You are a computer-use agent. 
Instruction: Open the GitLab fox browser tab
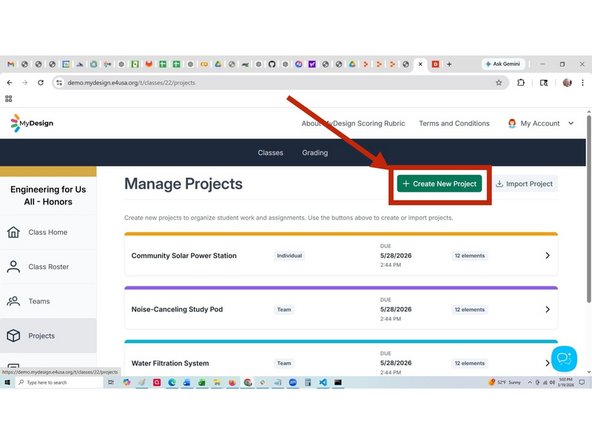[149, 64]
